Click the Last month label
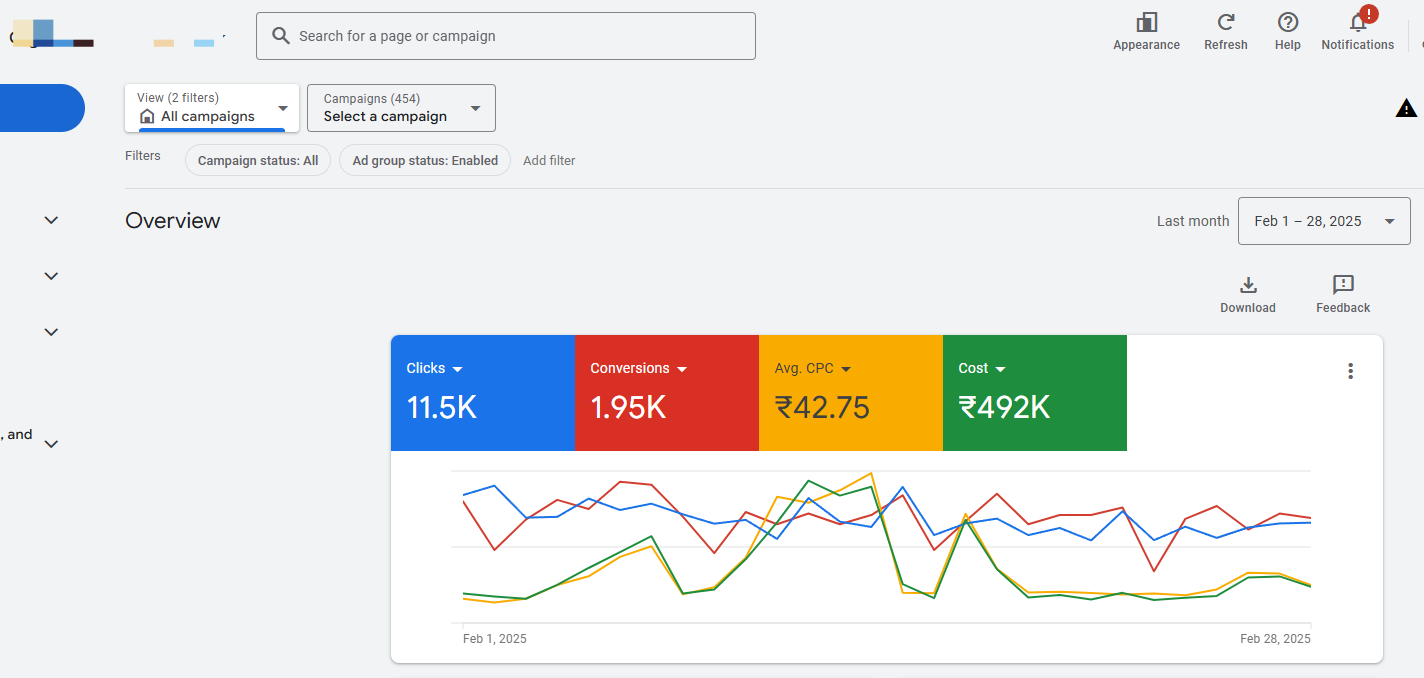Image resolution: width=1424 pixels, height=678 pixels. 1193,221
